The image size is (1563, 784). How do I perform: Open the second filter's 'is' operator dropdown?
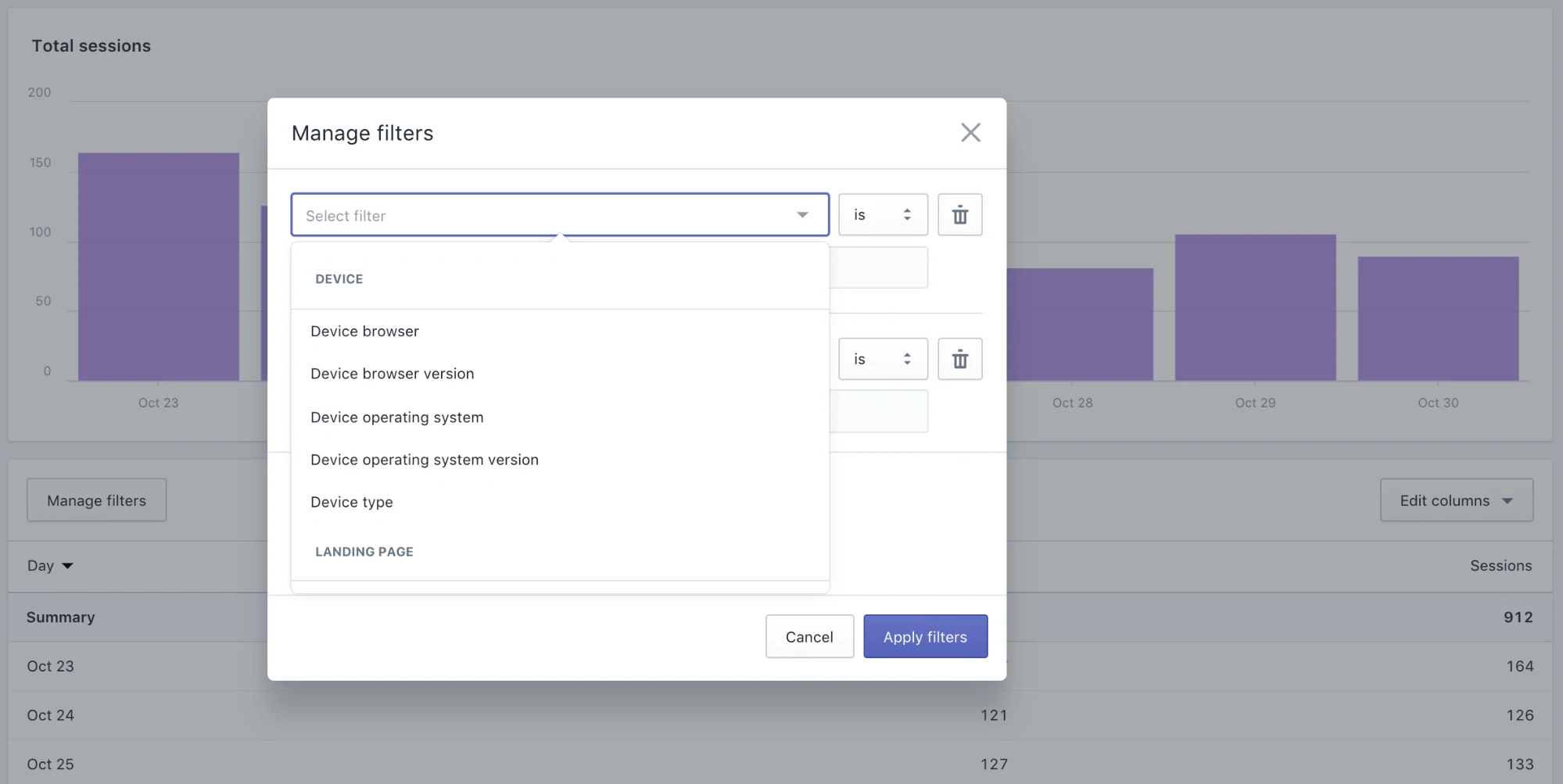pyautogui.click(x=882, y=360)
